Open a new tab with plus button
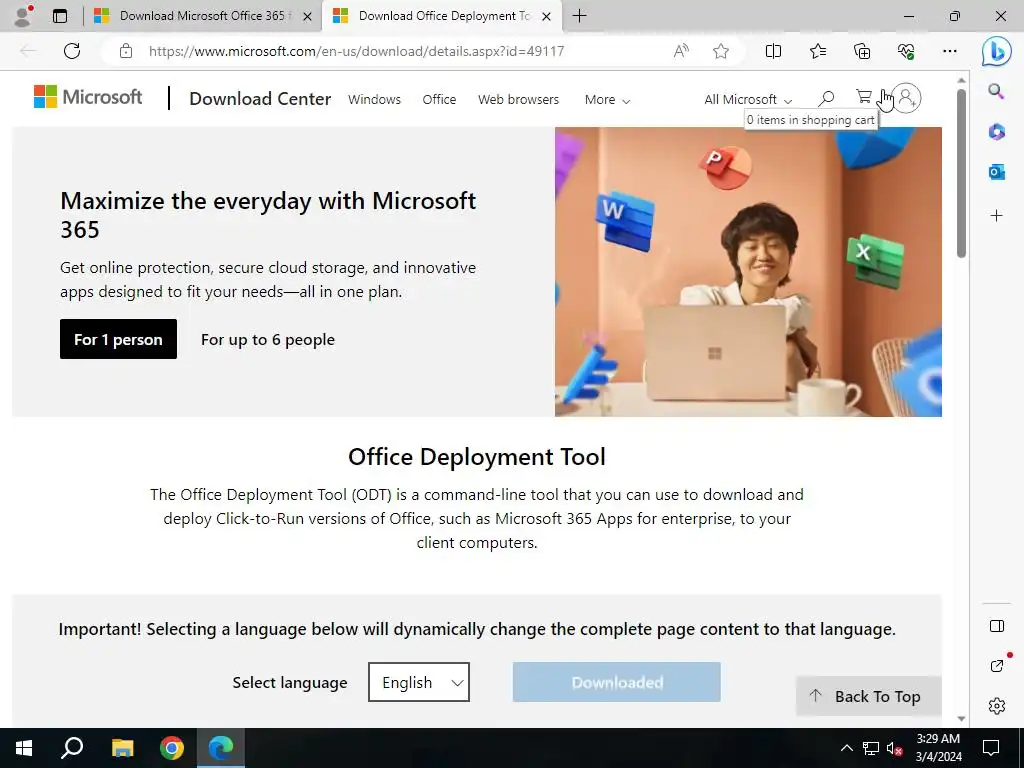1024x768 pixels. [579, 16]
